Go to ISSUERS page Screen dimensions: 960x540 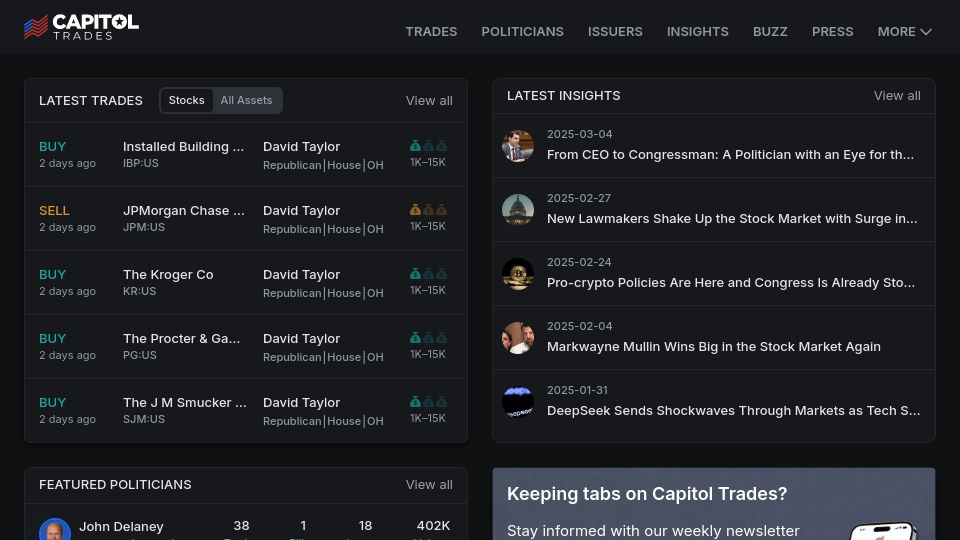point(615,32)
